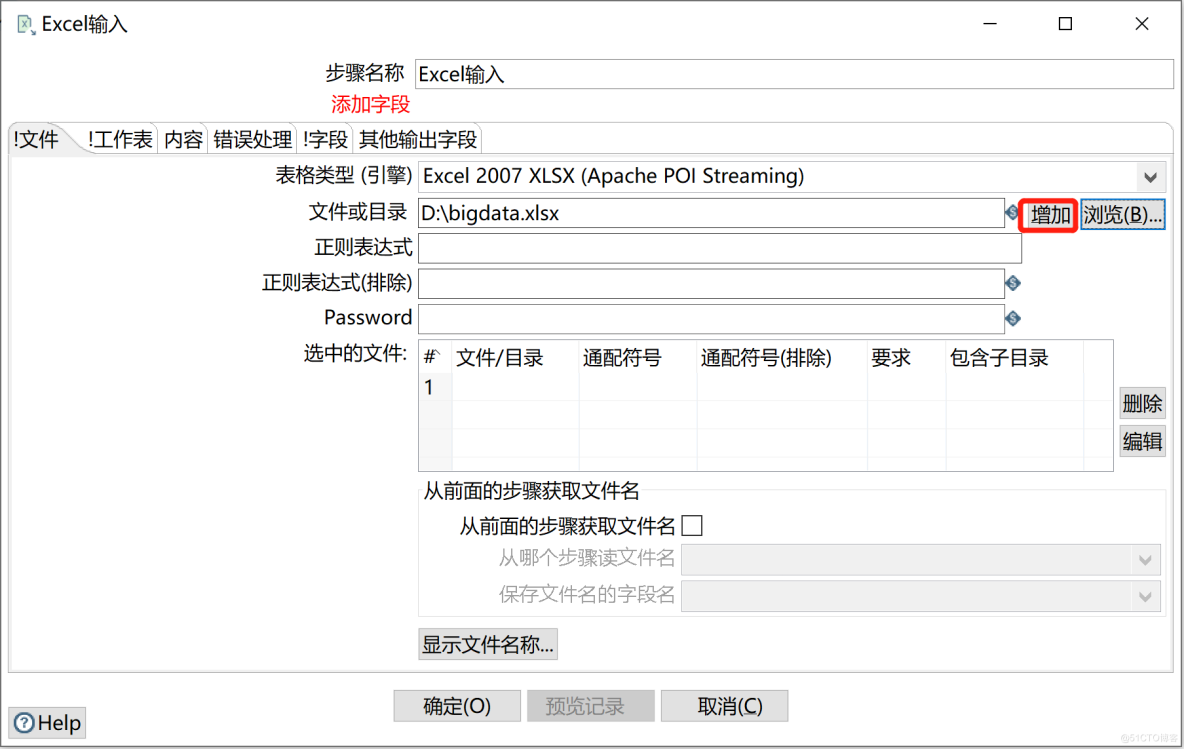
Task: Switch to the !文件 tab
Action: tap(37, 140)
